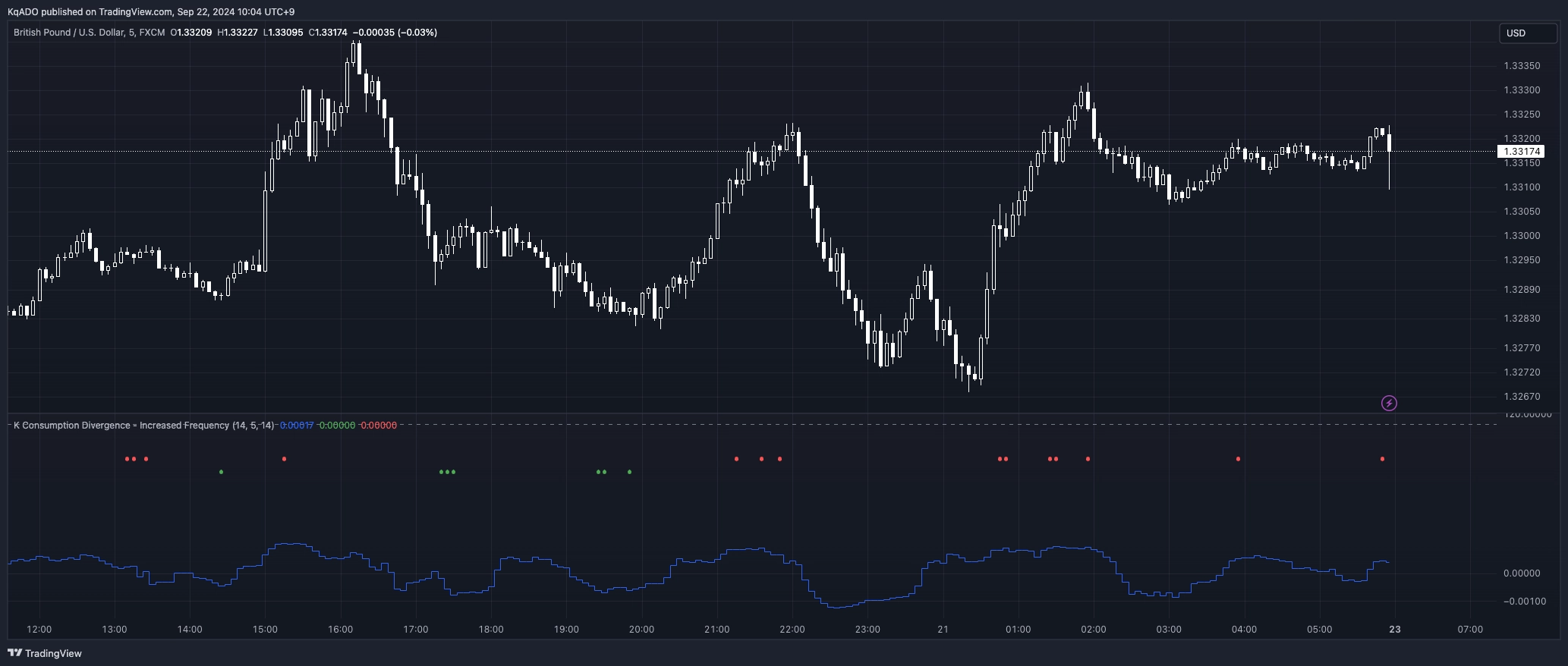
Task: Click the purple lightning bolt icon
Action: 1389,403
